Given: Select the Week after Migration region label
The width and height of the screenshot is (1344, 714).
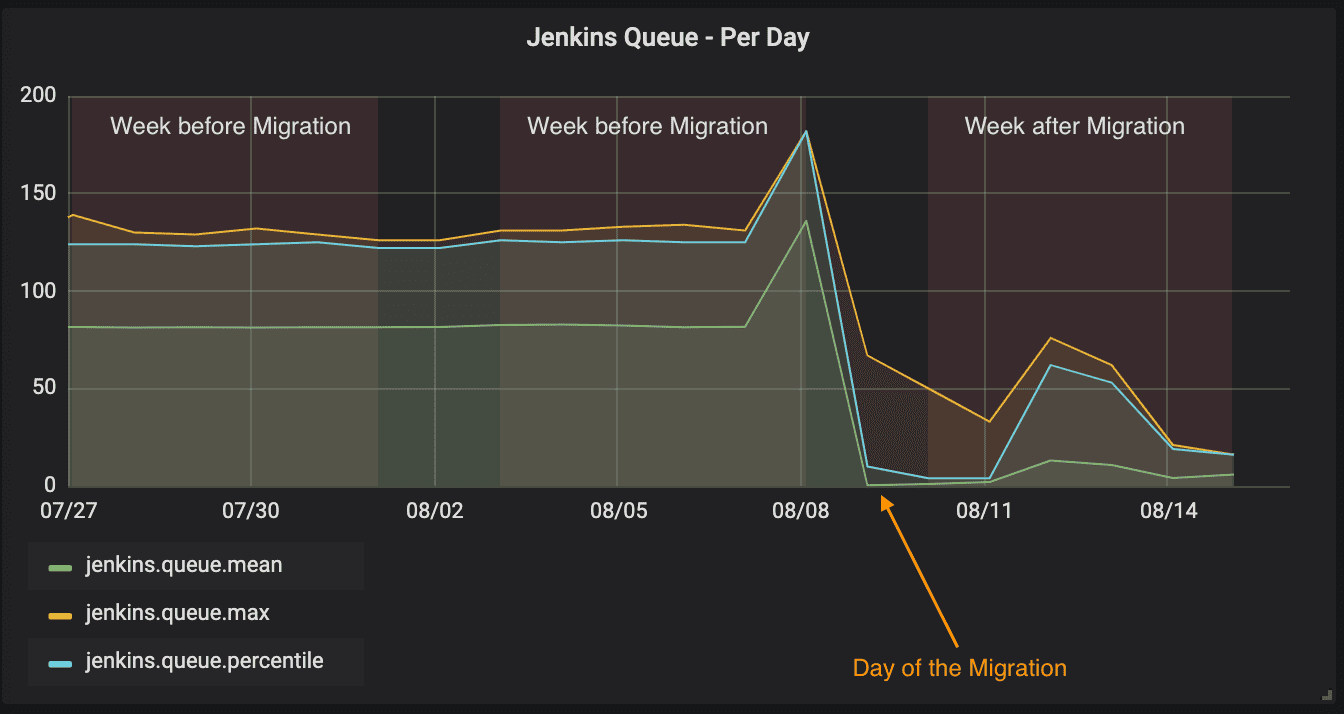Looking at the screenshot, I should coord(1074,127).
